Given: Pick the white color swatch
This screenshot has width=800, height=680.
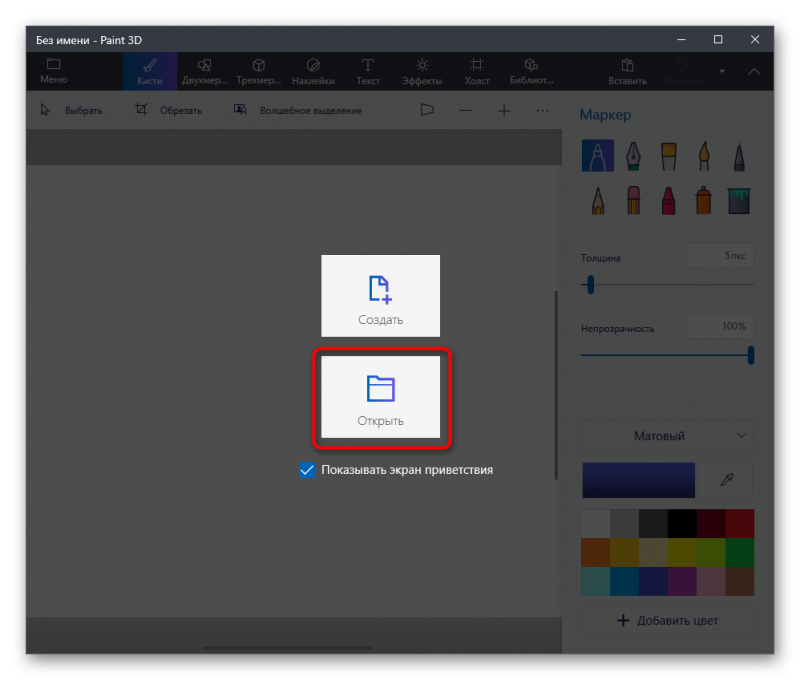Looking at the screenshot, I should click(x=595, y=523).
